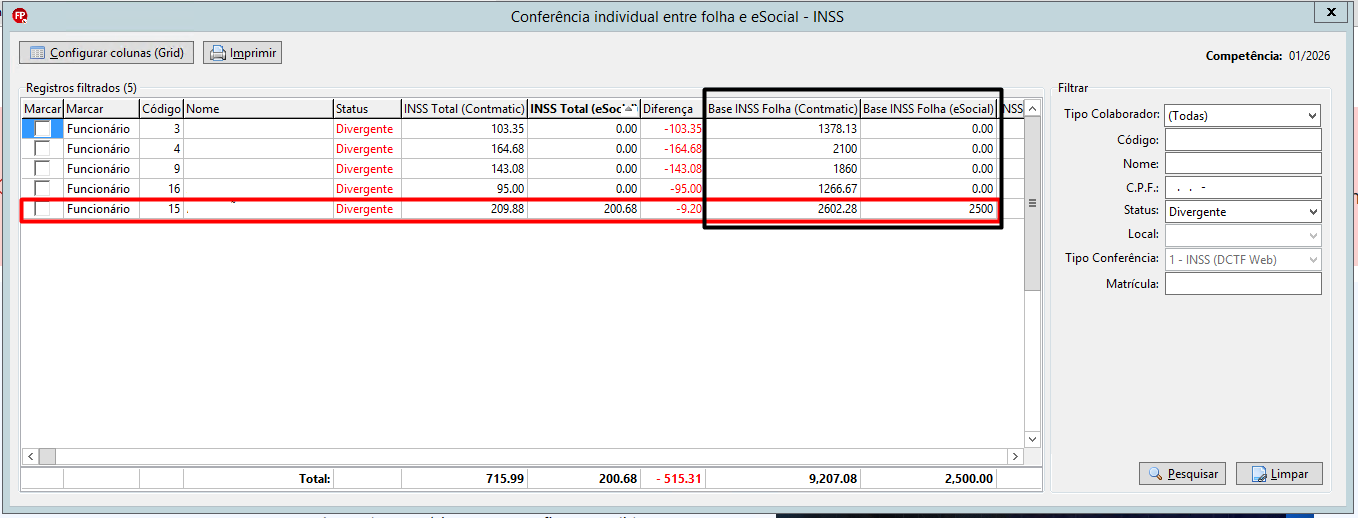Check the checkbox for employee code 16
The image size is (1358, 518).
click(x=42, y=189)
